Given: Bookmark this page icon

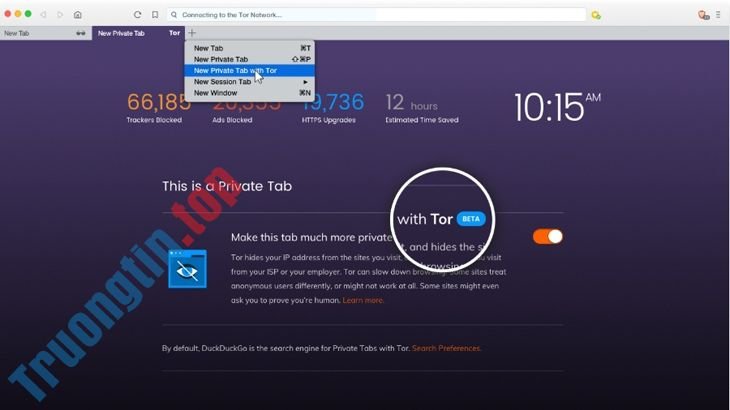Looking at the screenshot, I should tap(155, 14).
